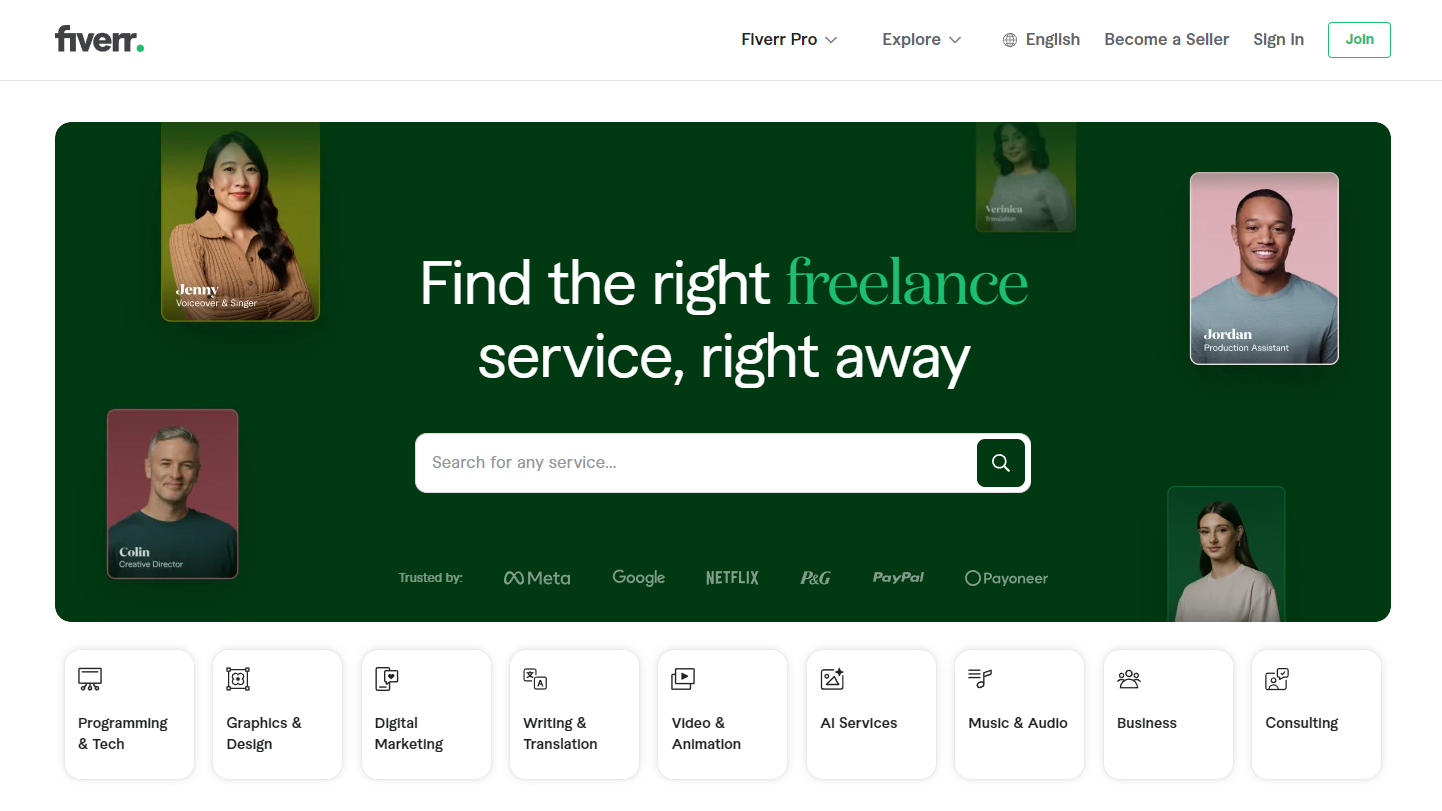Click the green Join button
This screenshot has width=1442, height=811.
point(1359,40)
